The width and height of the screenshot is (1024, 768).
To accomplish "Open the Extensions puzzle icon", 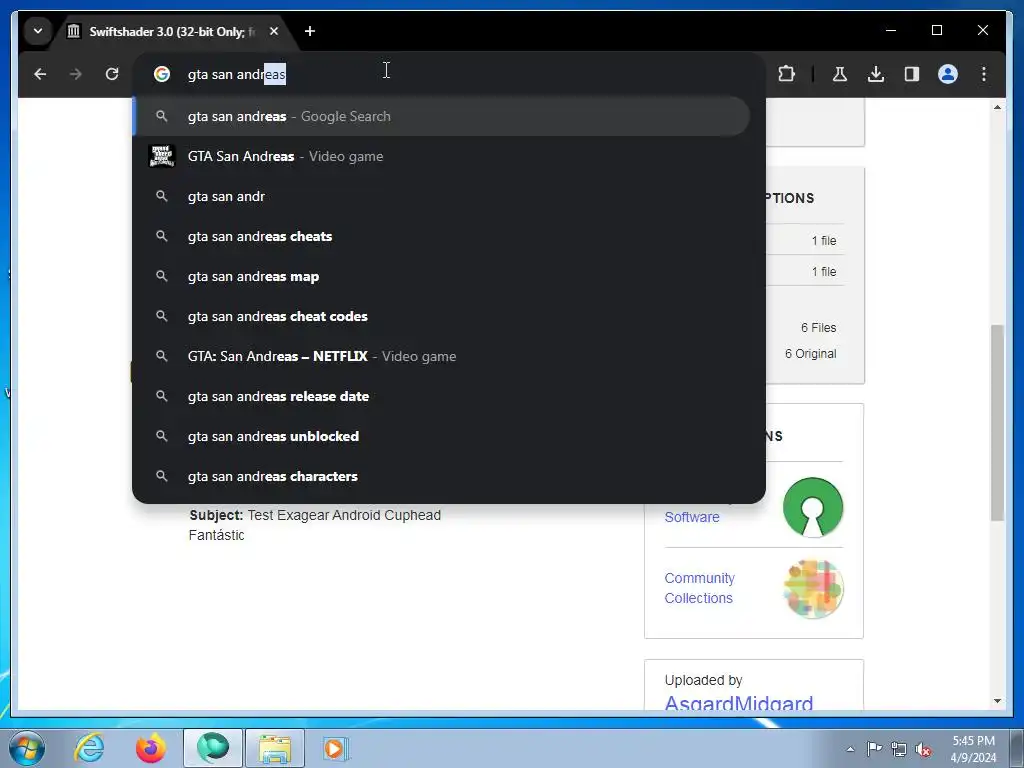I will (x=786, y=74).
